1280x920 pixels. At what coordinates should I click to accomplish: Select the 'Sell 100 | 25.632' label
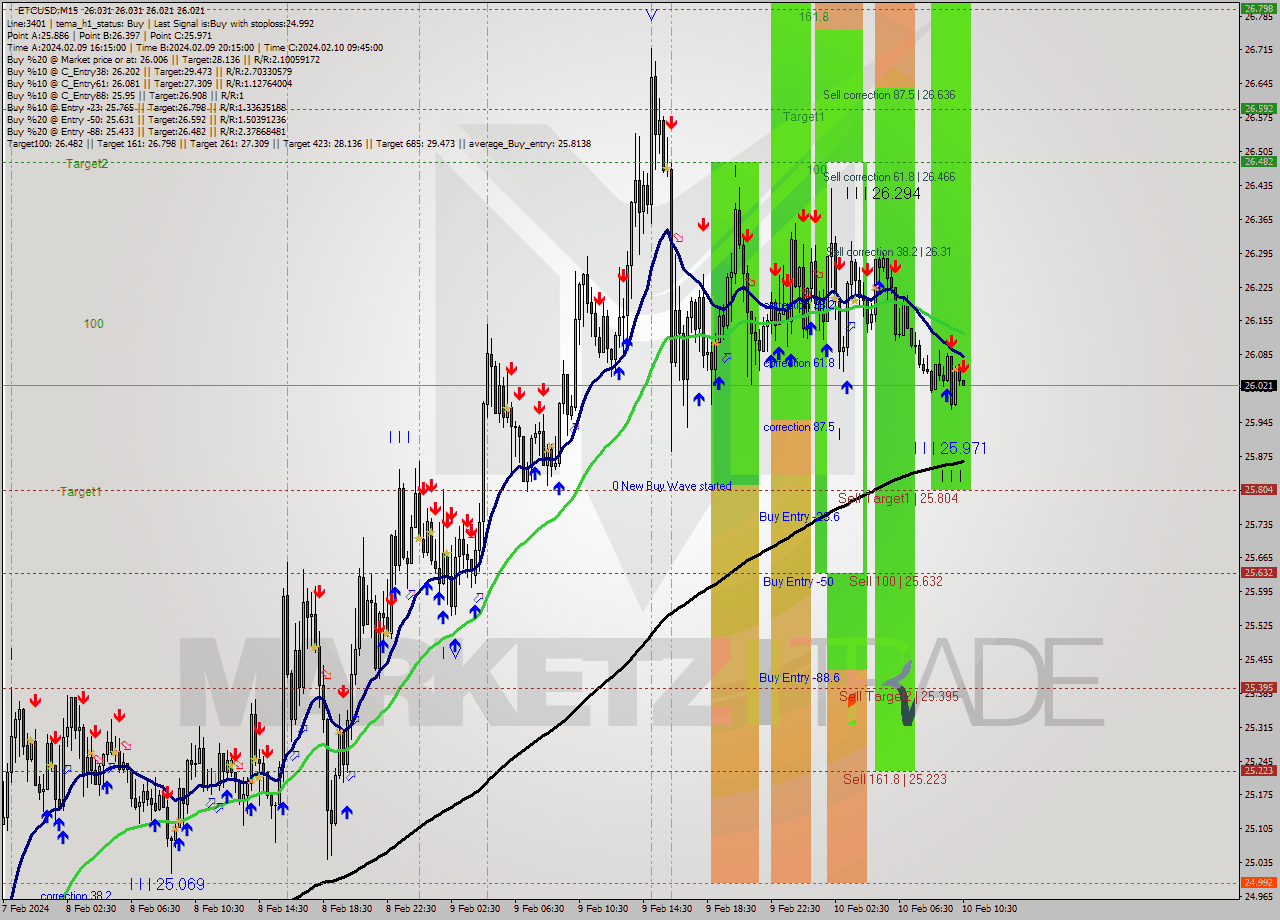click(x=896, y=581)
